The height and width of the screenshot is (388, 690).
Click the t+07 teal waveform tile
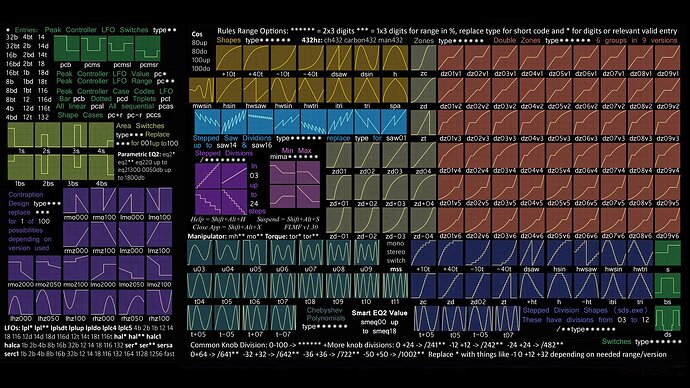[x=255, y=318]
